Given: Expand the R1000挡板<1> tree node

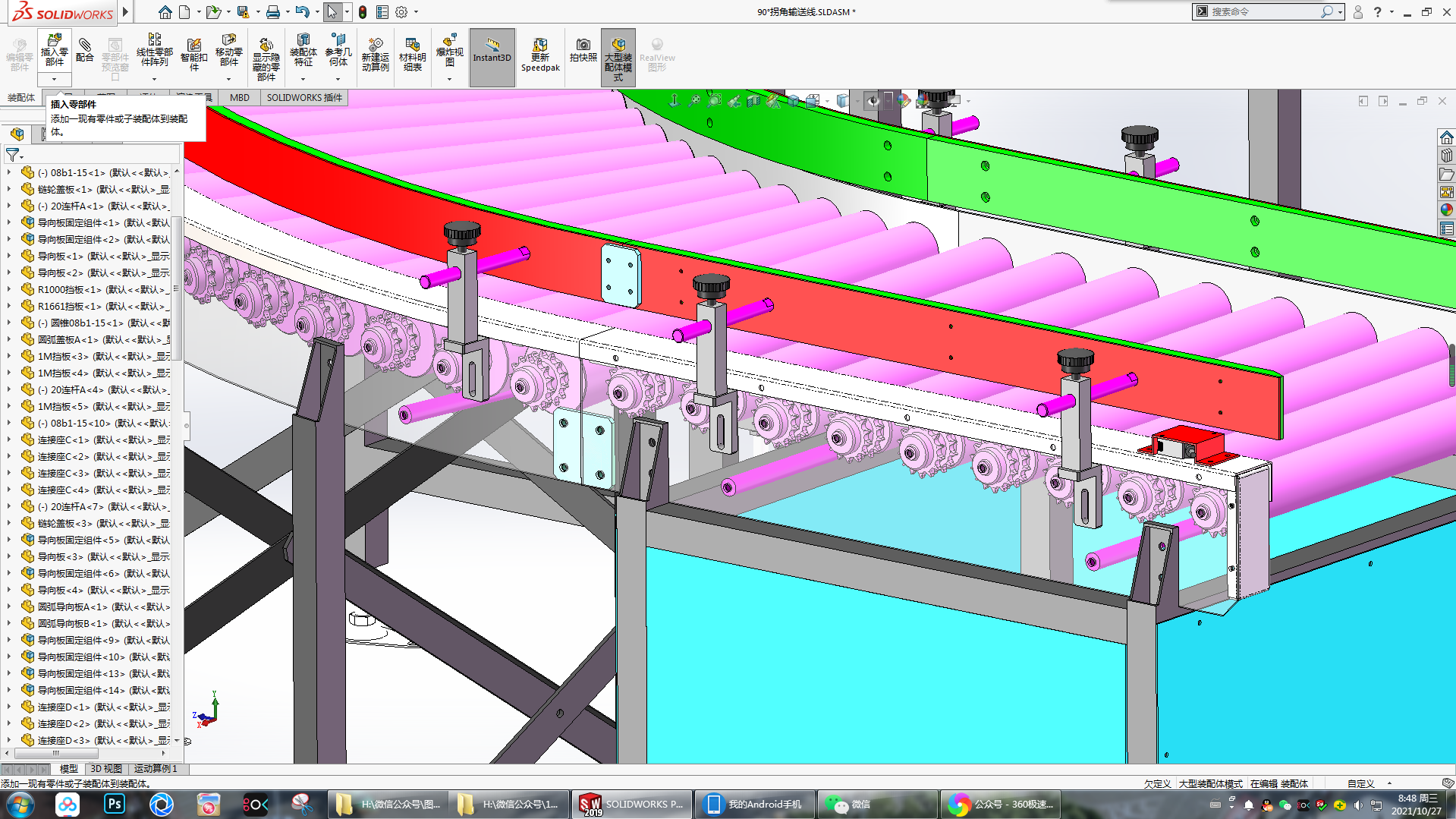Looking at the screenshot, I should point(9,289).
